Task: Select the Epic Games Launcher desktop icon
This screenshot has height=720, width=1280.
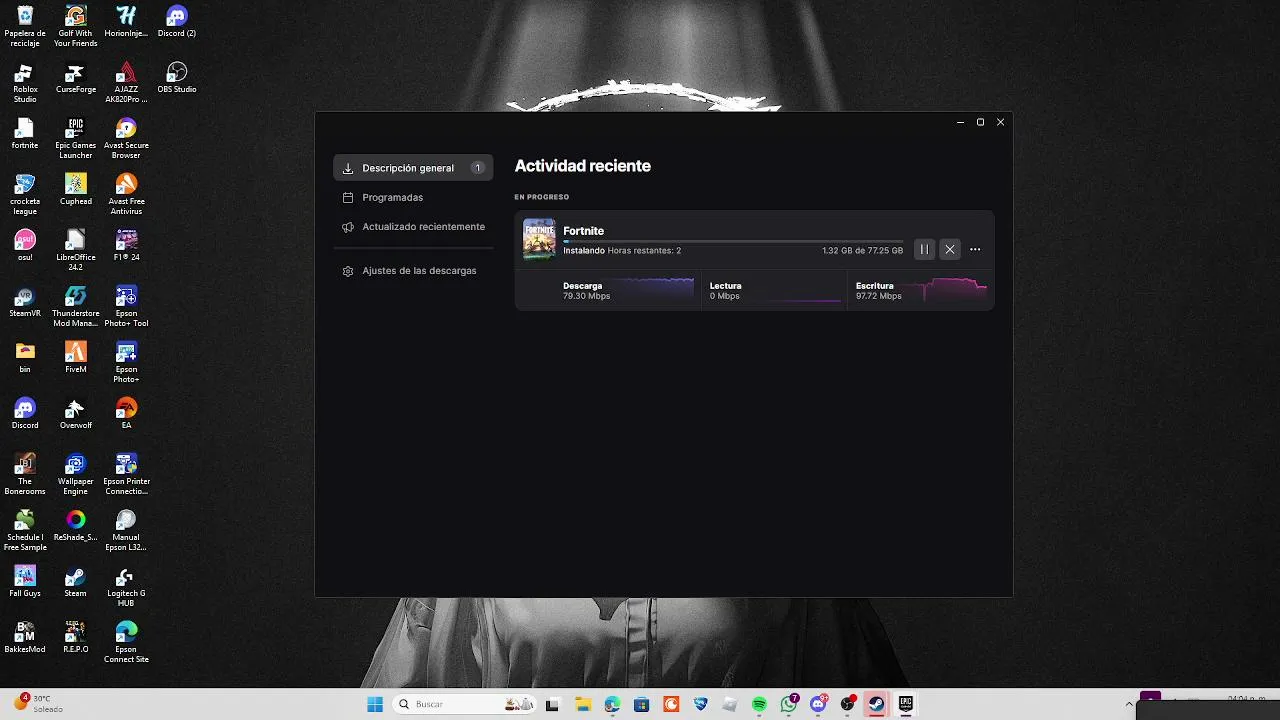Action: 76,139
